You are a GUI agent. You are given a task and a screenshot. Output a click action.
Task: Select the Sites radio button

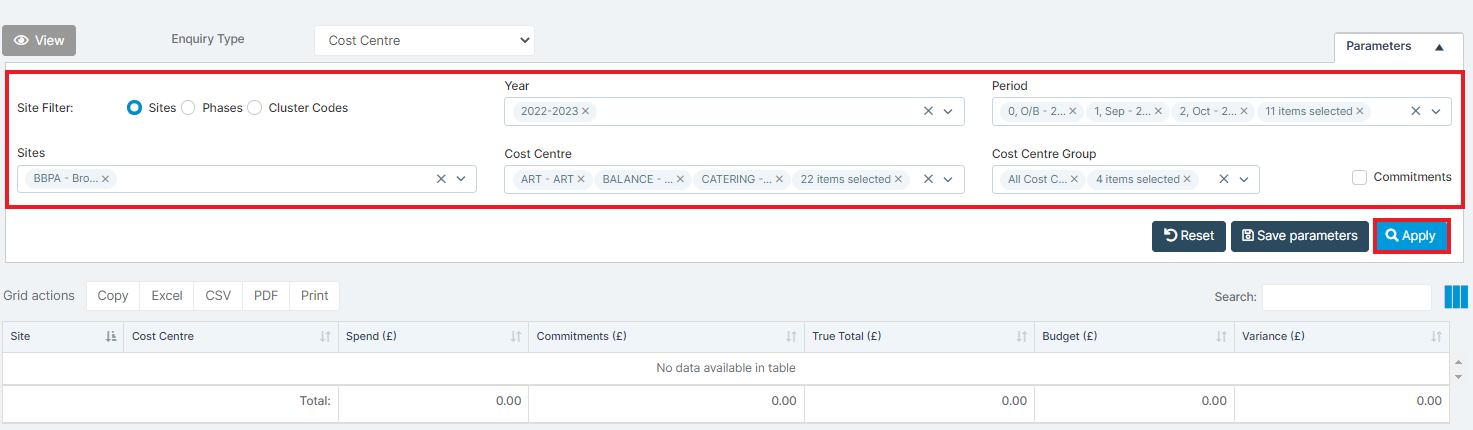[134, 108]
